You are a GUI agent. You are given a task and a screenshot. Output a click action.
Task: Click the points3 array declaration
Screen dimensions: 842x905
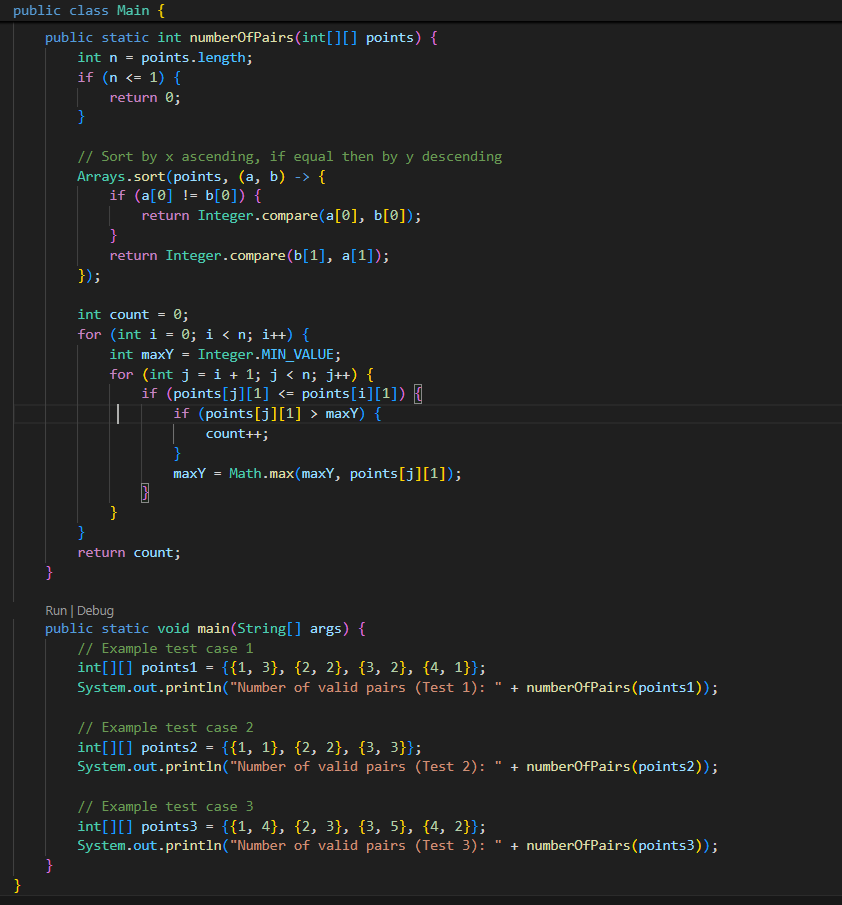point(282,827)
